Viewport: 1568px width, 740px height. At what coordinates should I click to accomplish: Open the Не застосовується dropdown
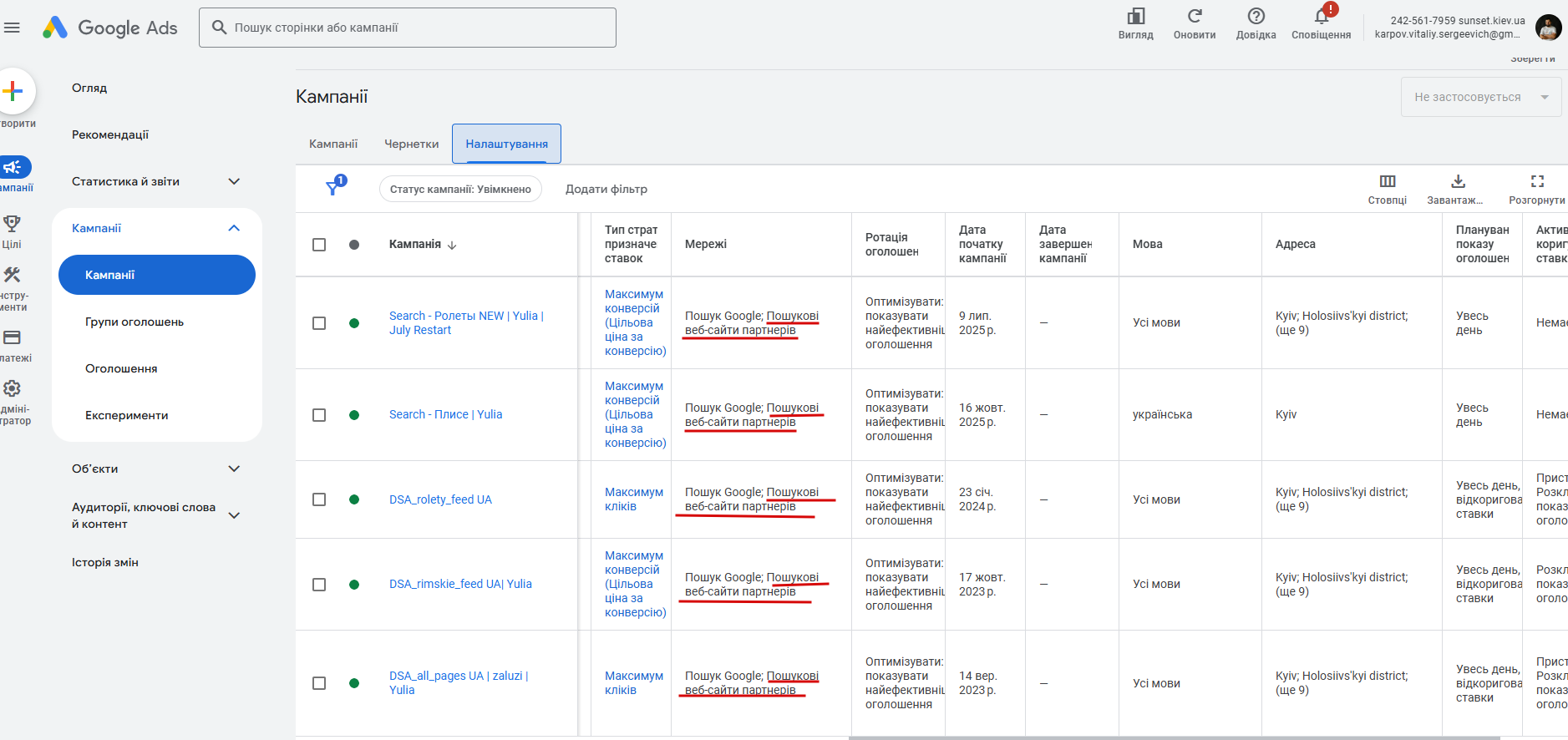(x=1480, y=97)
